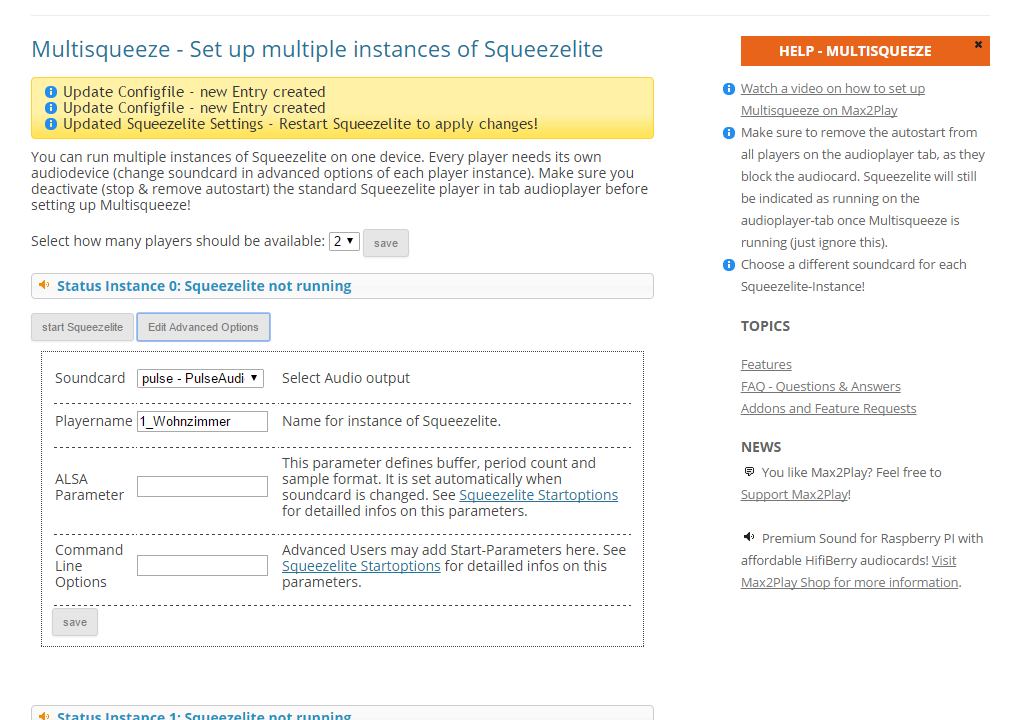This screenshot has width=1014, height=720.
Task: Click the HELP - MULTISQUEEZE header
Action: pyautogui.click(x=865, y=51)
